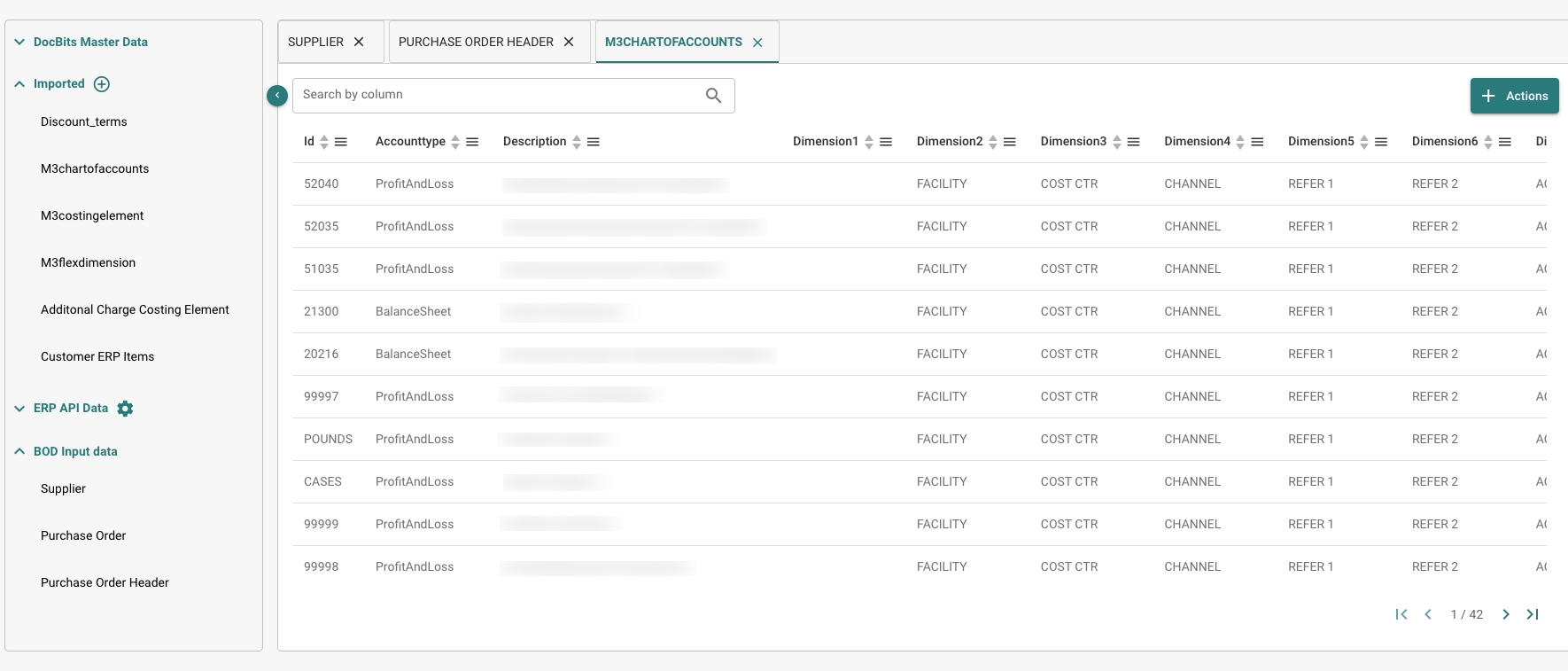Close the SUPPLIER tab
Image resolution: width=1568 pixels, height=671 pixels.
[x=359, y=42]
